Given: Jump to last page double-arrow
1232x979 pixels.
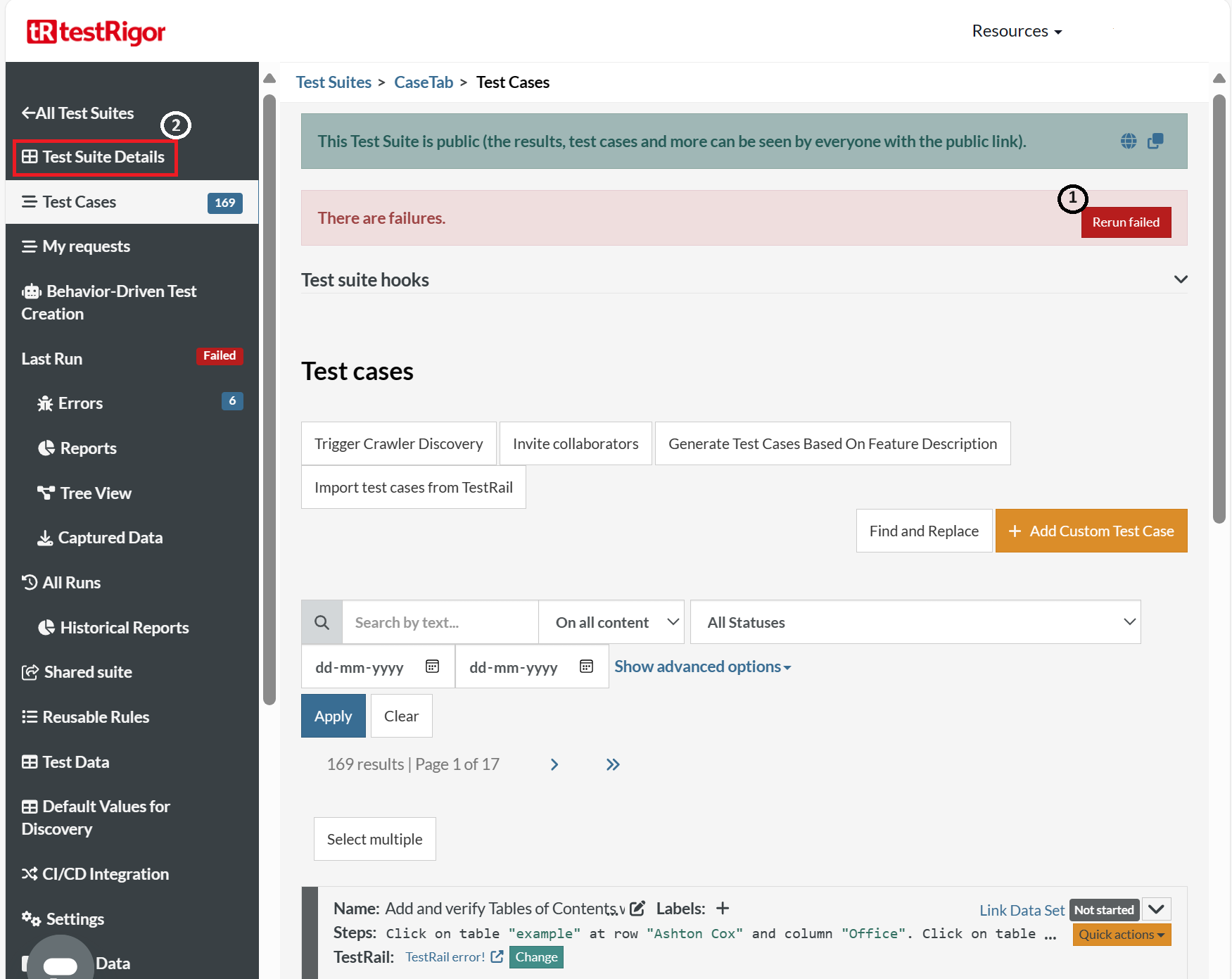Looking at the screenshot, I should [x=613, y=764].
